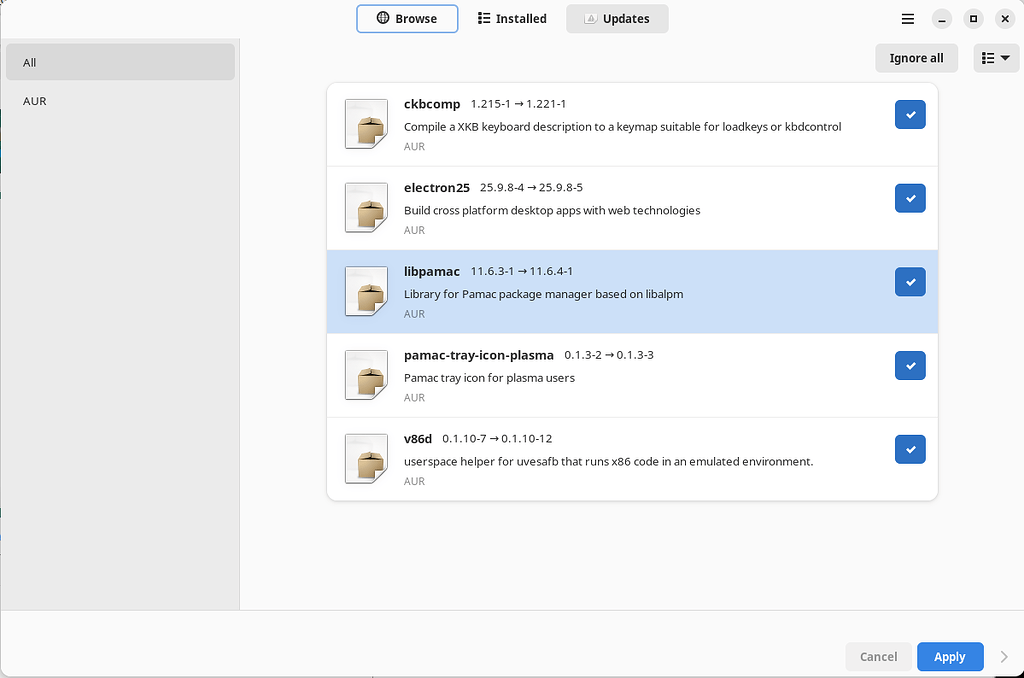This screenshot has height=678, width=1024.
Task: Deselect the v86d update checkbox
Action: (910, 450)
